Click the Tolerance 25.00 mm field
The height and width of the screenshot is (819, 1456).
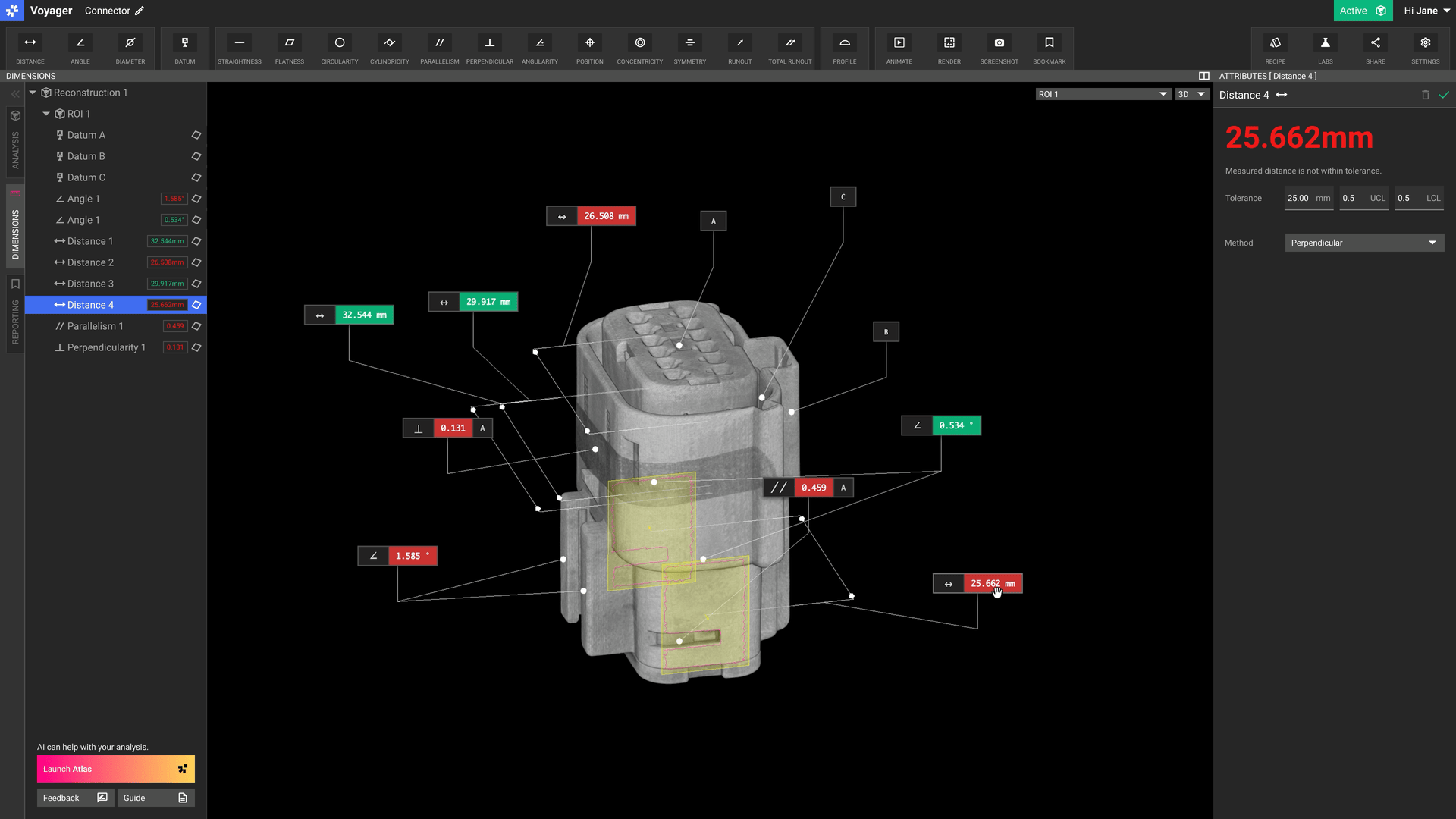(x=1307, y=198)
